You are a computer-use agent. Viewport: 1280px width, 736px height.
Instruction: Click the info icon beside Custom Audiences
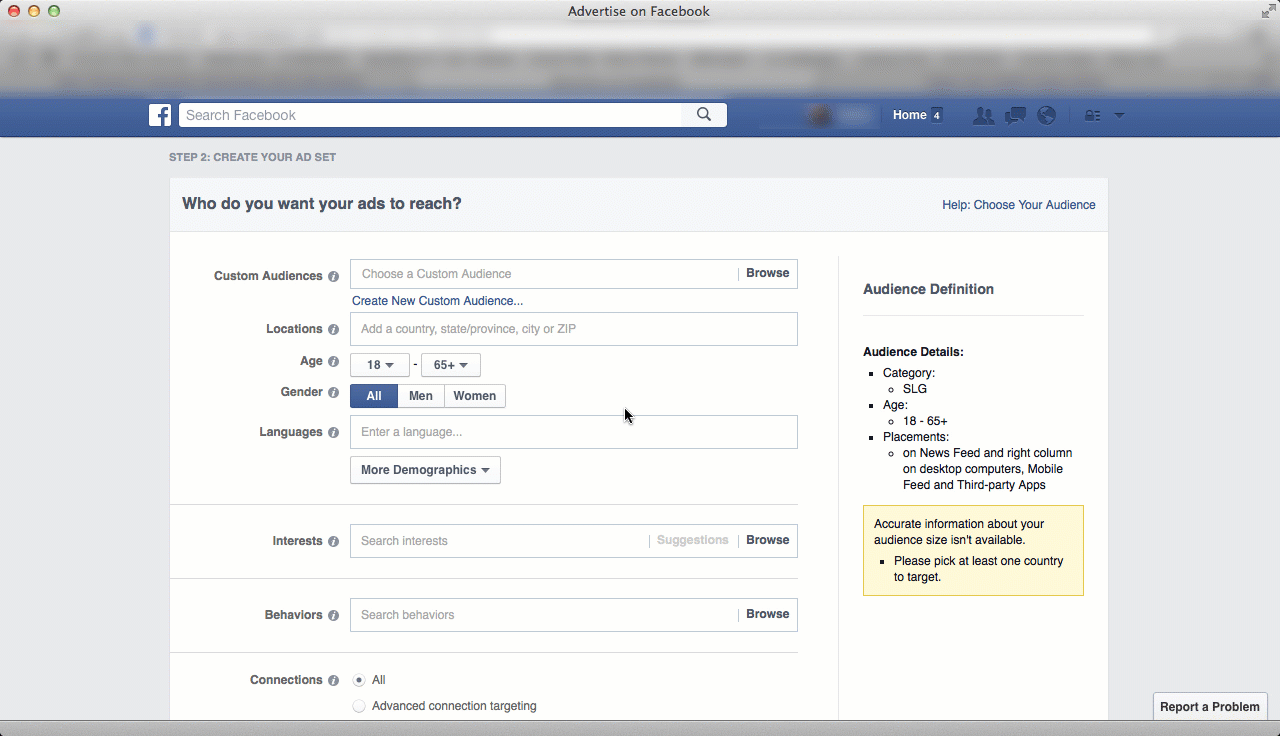click(333, 276)
